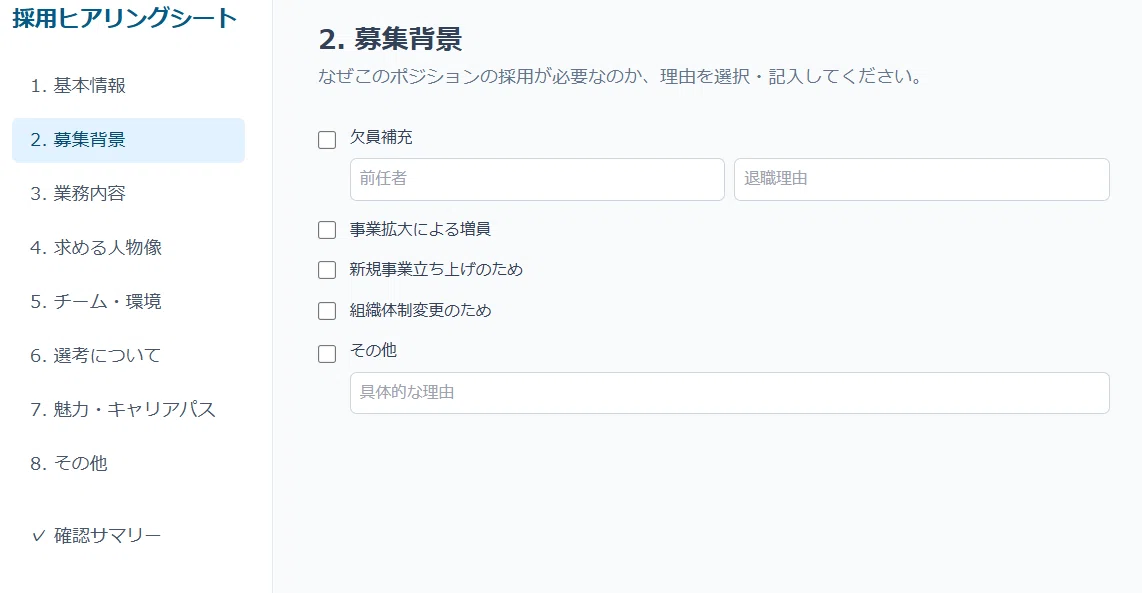The height and width of the screenshot is (593, 1142).
Task: Click the 具体的な理由 text box
Action: [730, 393]
